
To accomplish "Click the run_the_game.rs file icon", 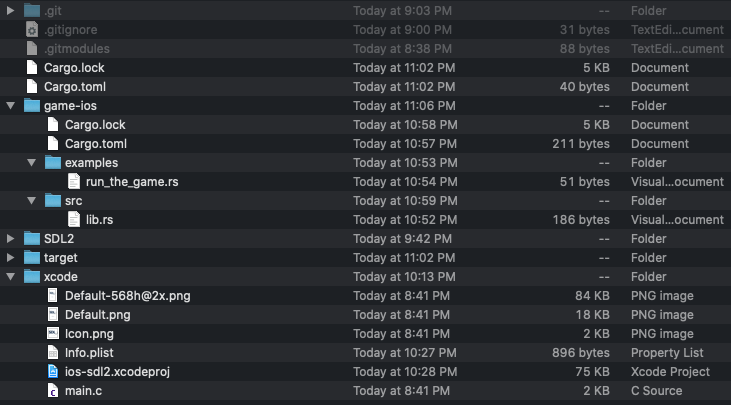I will [74, 182].
